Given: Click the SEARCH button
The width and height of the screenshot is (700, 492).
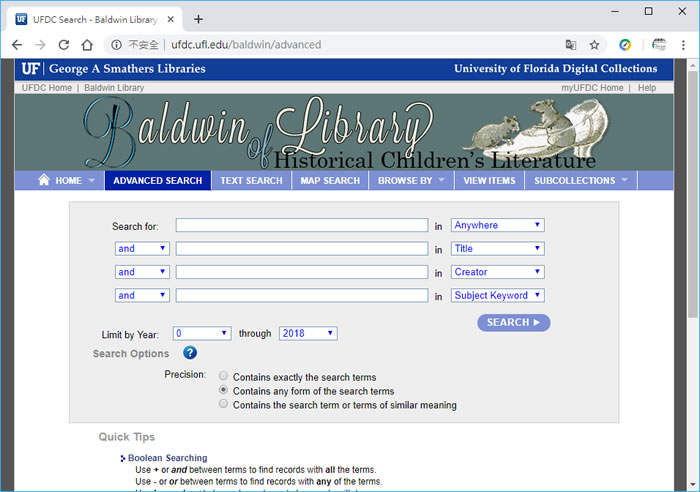Looking at the screenshot, I should [x=513, y=322].
